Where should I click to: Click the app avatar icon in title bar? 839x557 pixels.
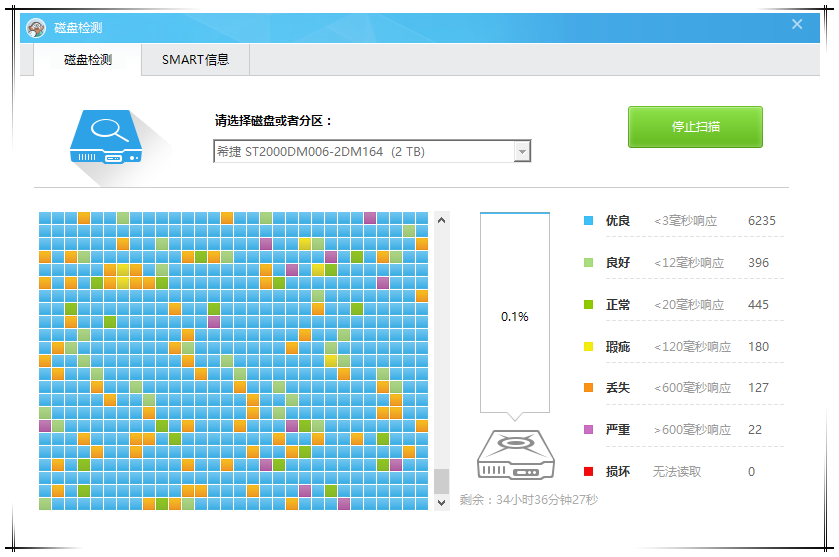(36, 28)
